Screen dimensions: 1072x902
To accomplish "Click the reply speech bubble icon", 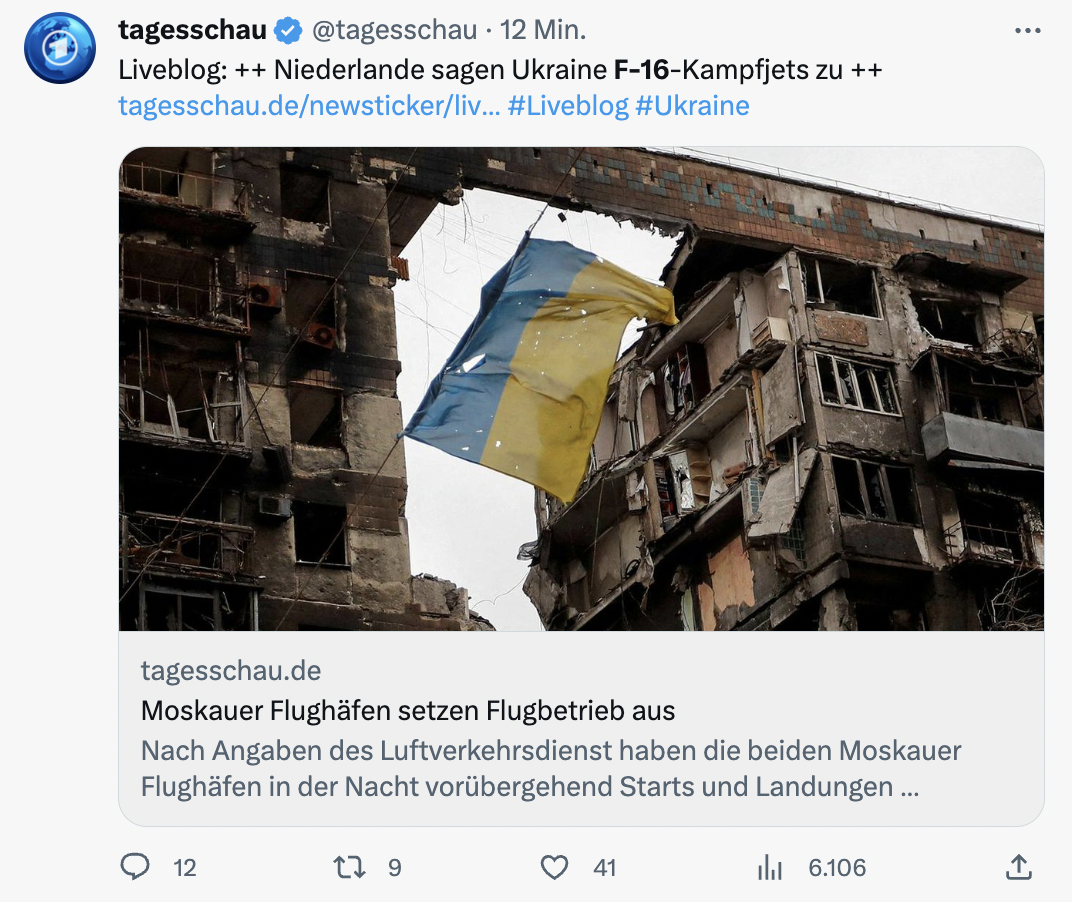I will pos(135,867).
